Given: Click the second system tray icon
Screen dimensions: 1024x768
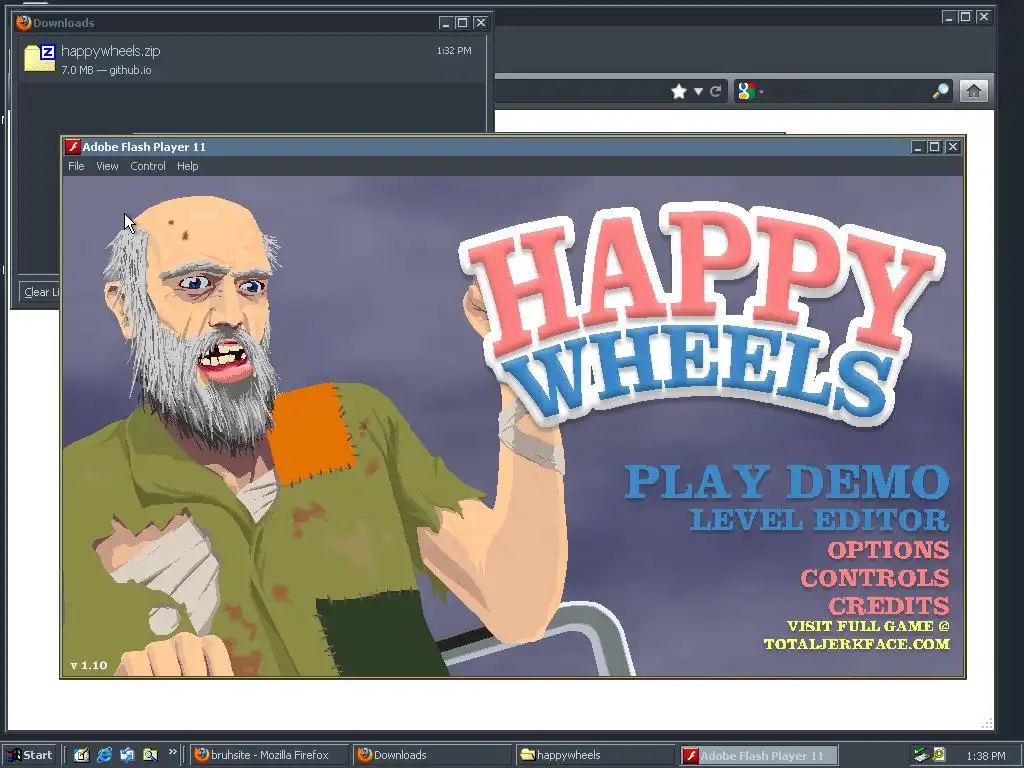Looking at the screenshot, I should (939, 754).
